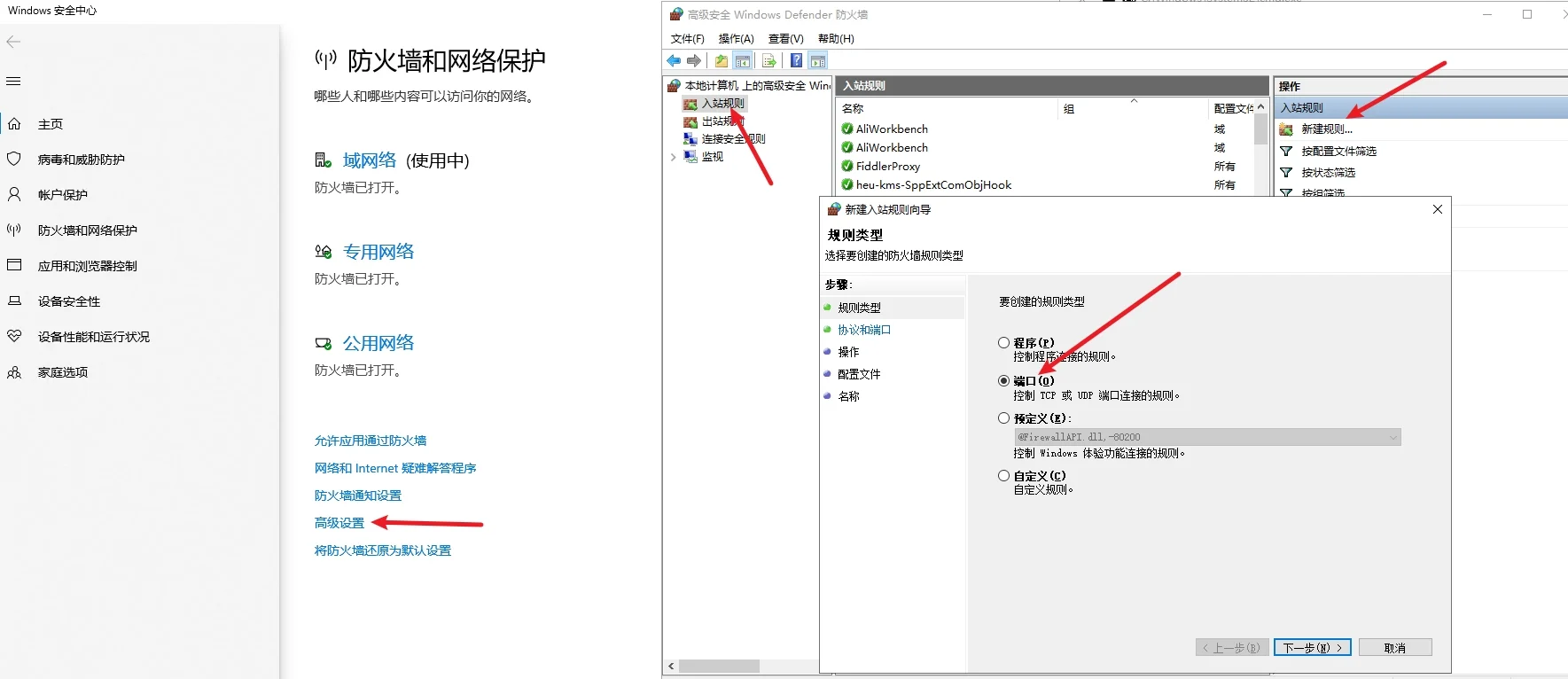1568x679 pixels.
Task: Select the connection security rules tree icon
Action: coord(690,139)
